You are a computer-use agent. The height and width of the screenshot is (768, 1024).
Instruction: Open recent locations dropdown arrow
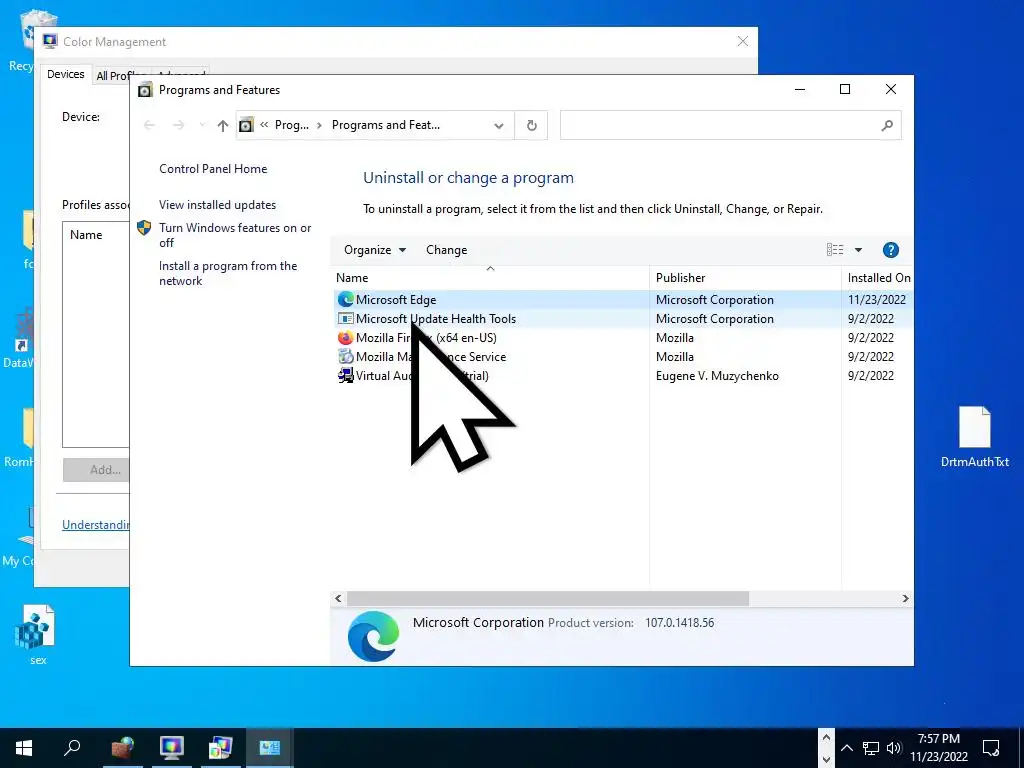point(202,125)
